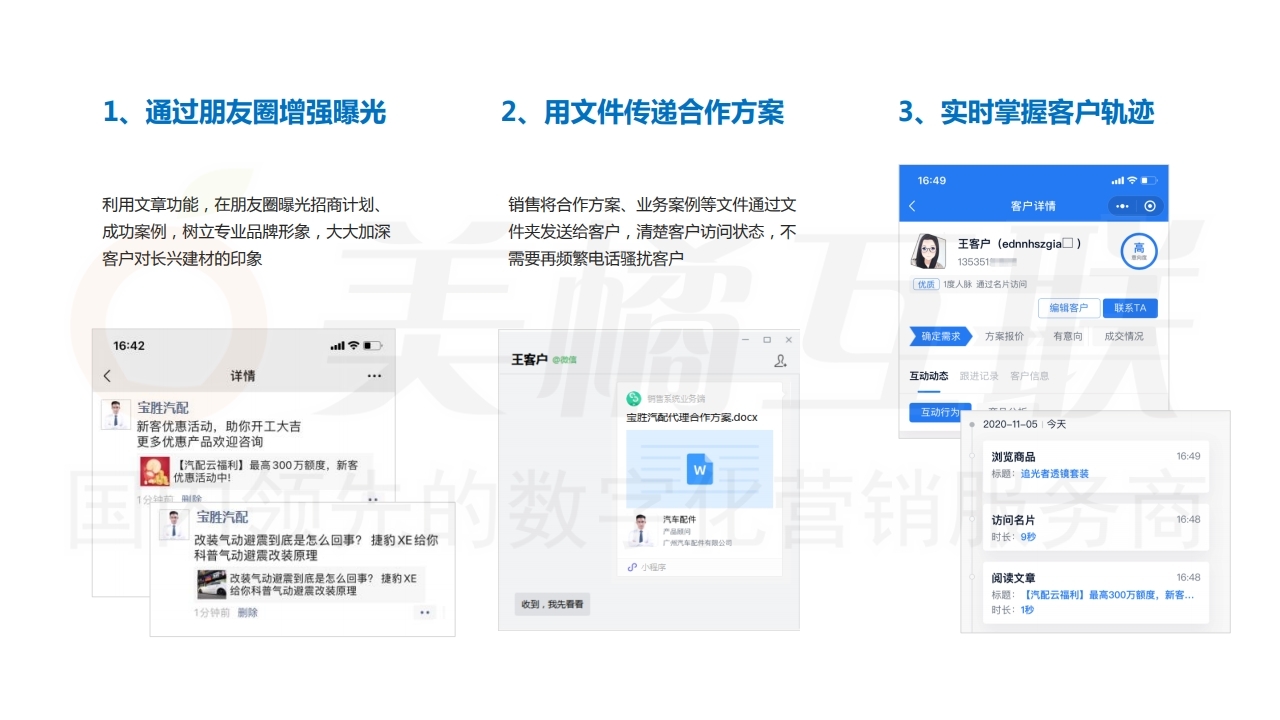
Task: Open the three-dot menu in 详情 header
Action: point(374,376)
